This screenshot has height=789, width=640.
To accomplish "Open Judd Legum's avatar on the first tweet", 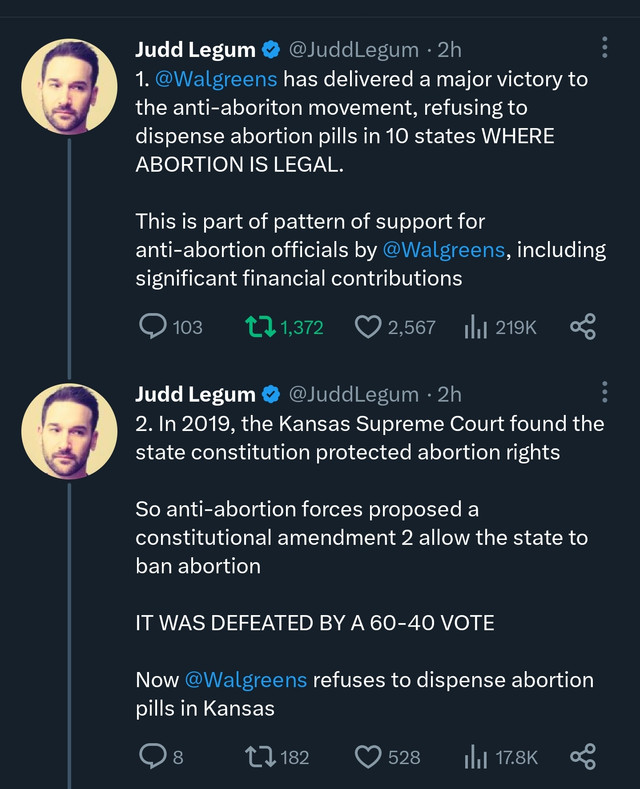I will click(x=69, y=87).
